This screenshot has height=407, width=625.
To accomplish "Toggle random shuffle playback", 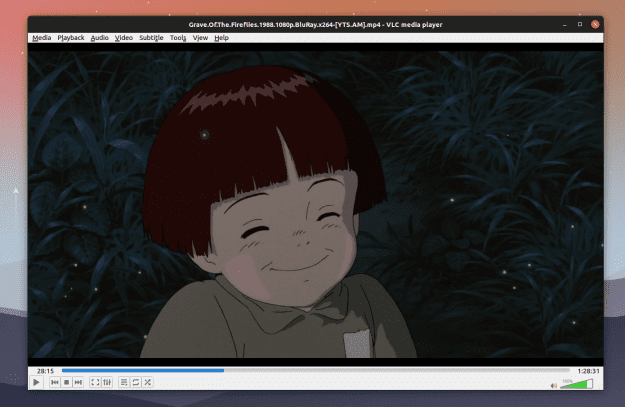I will click(x=147, y=382).
